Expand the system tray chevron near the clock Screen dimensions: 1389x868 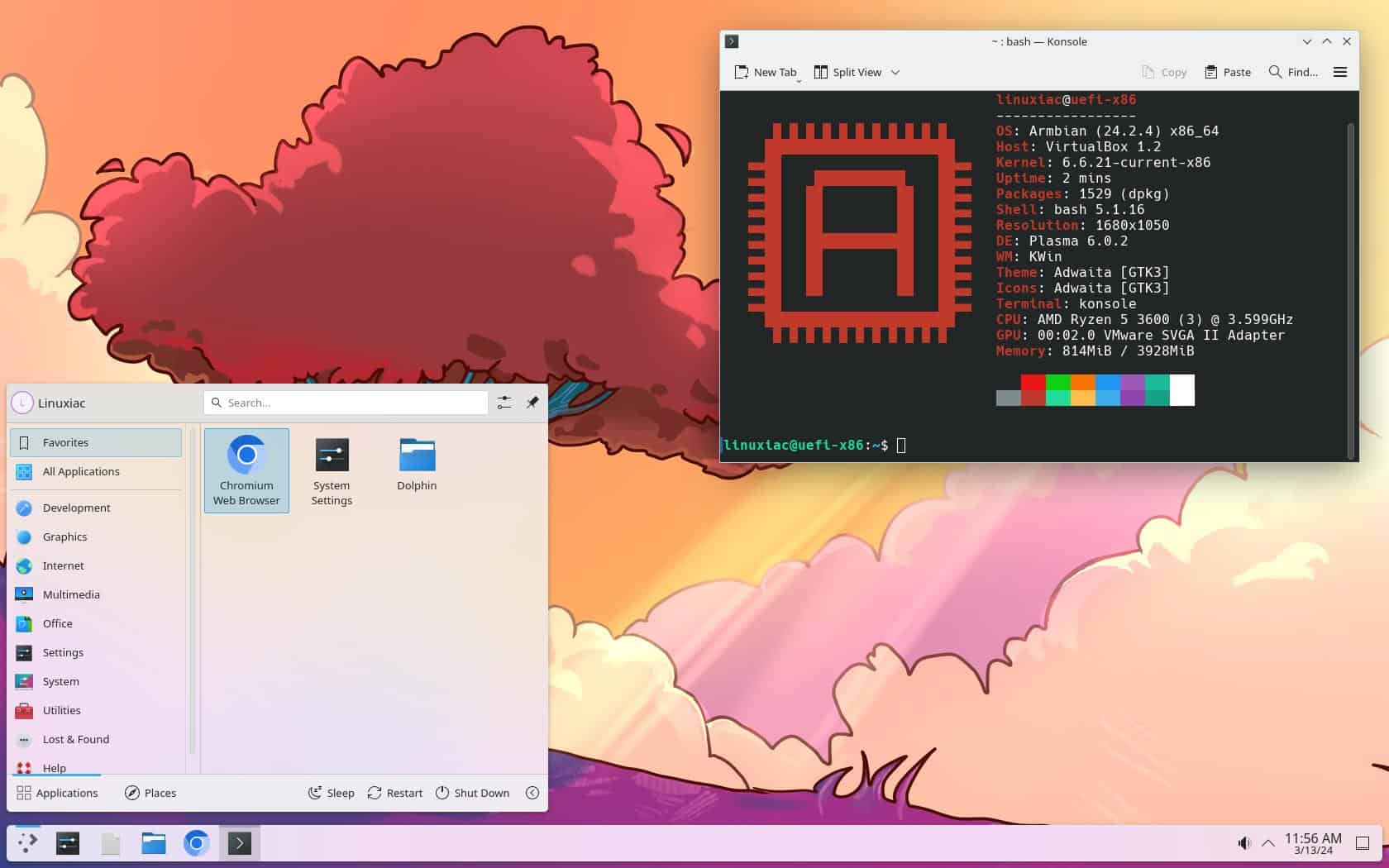pyautogui.click(x=1267, y=843)
